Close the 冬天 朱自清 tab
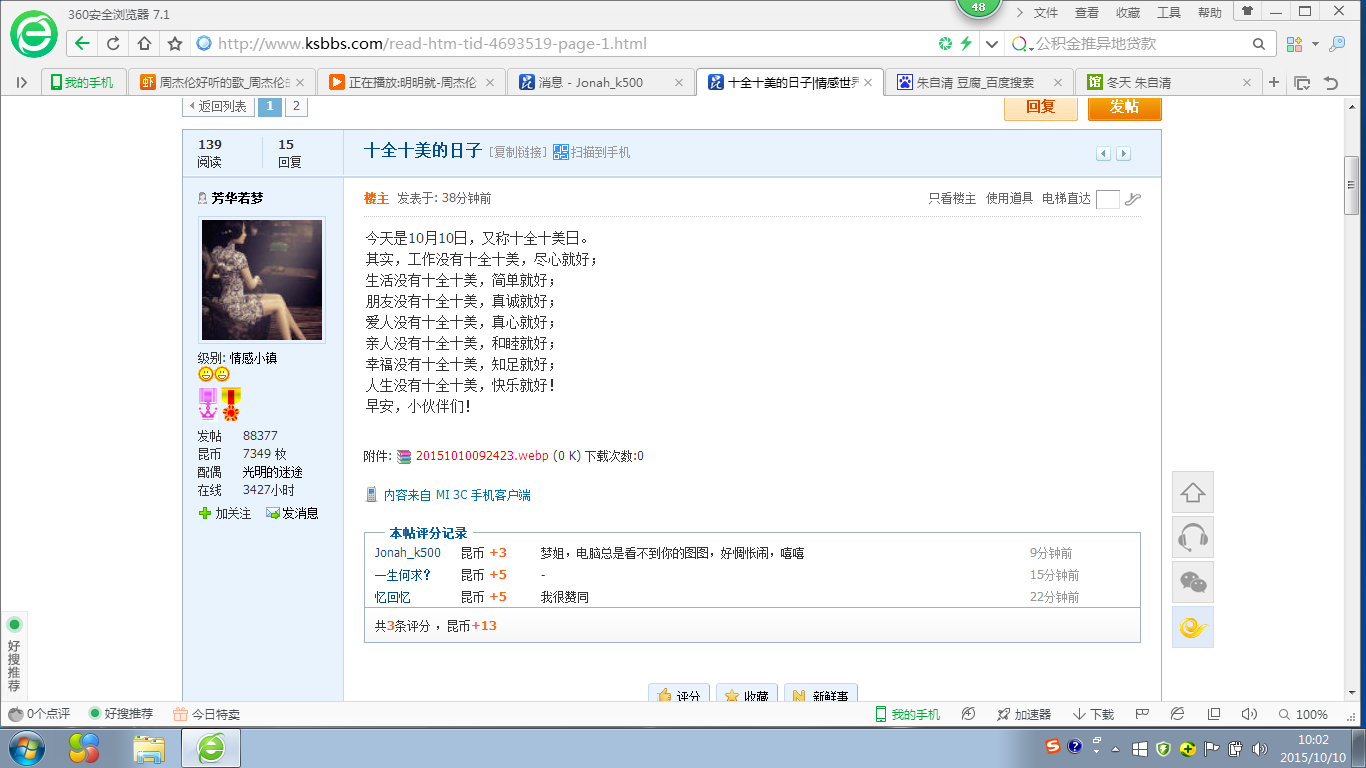Screen dimensions: 1366x768 coord(1246,83)
